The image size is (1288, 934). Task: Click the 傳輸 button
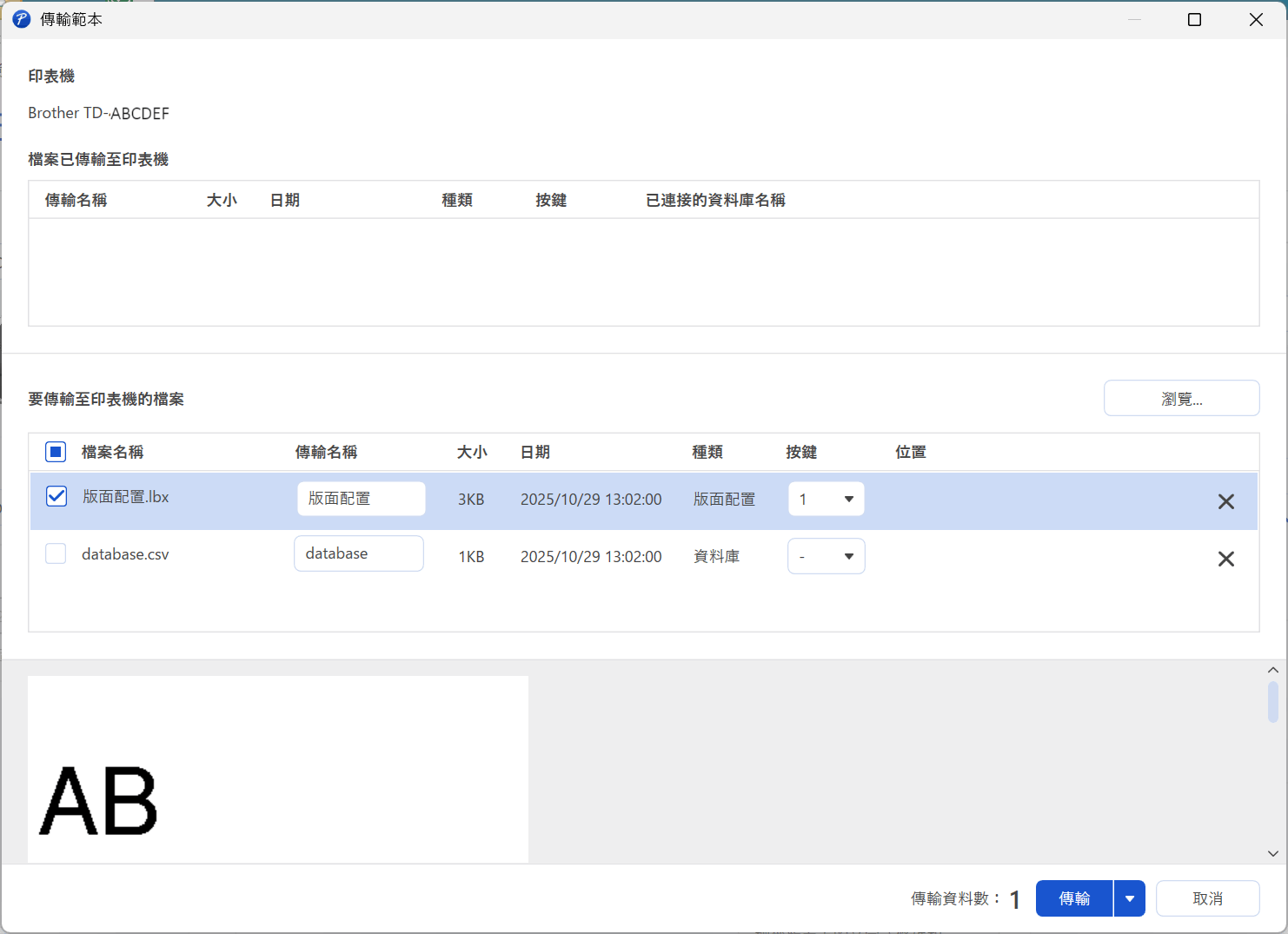pyautogui.click(x=1074, y=898)
